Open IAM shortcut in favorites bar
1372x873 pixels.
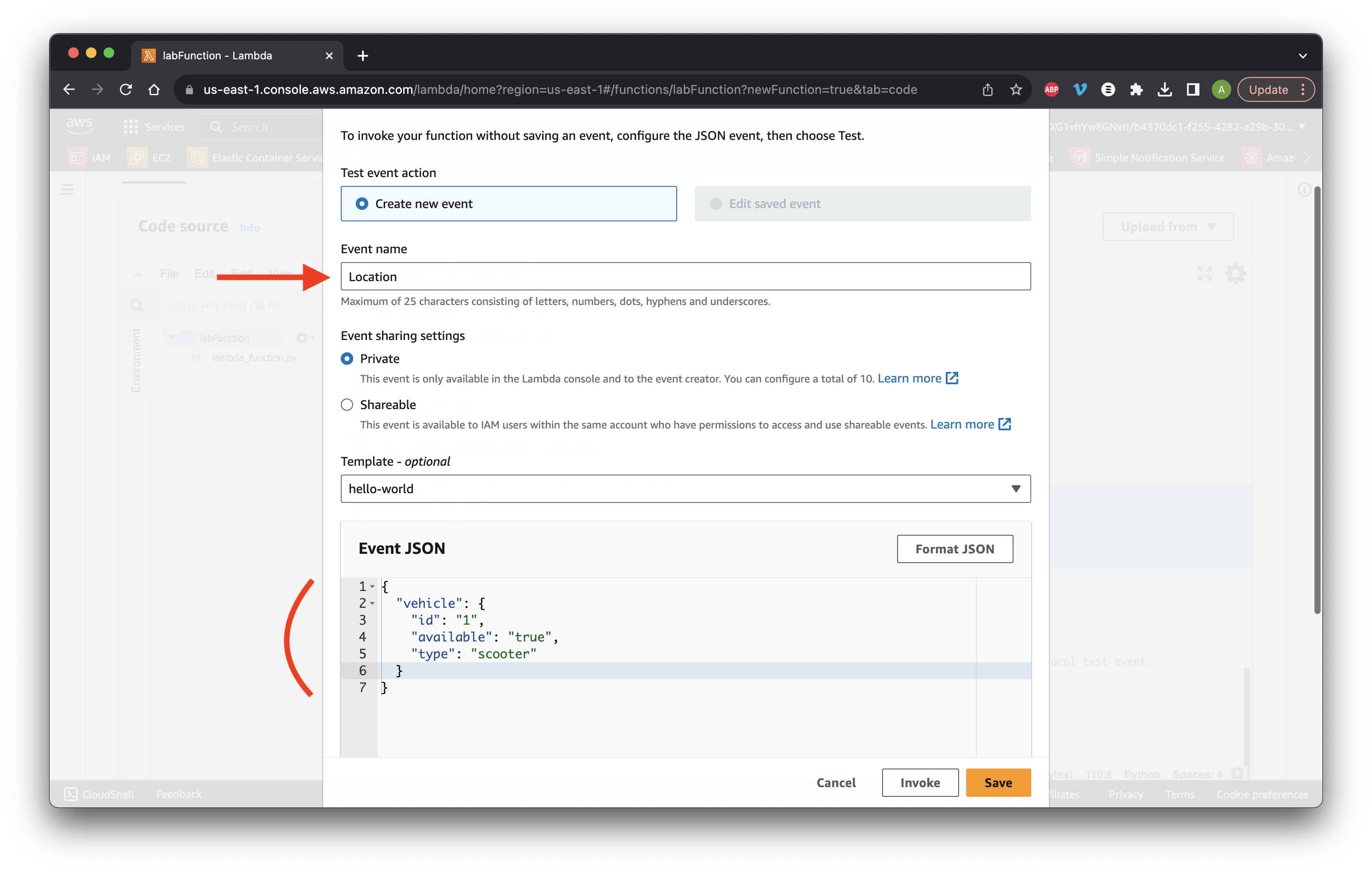click(x=89, y=157)
